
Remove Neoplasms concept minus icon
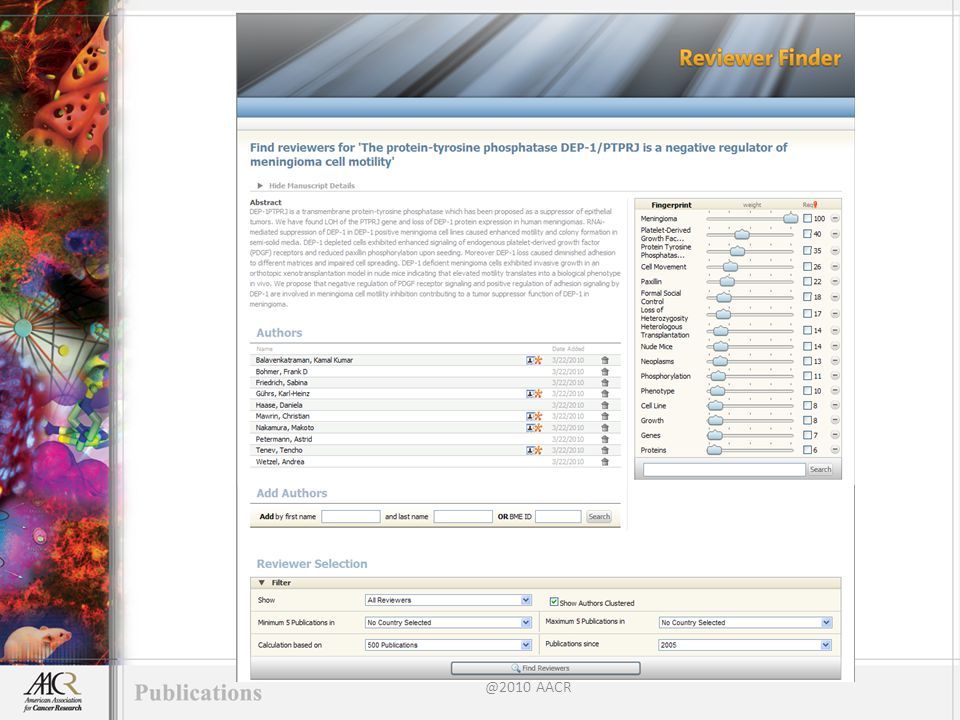point(834,361)
